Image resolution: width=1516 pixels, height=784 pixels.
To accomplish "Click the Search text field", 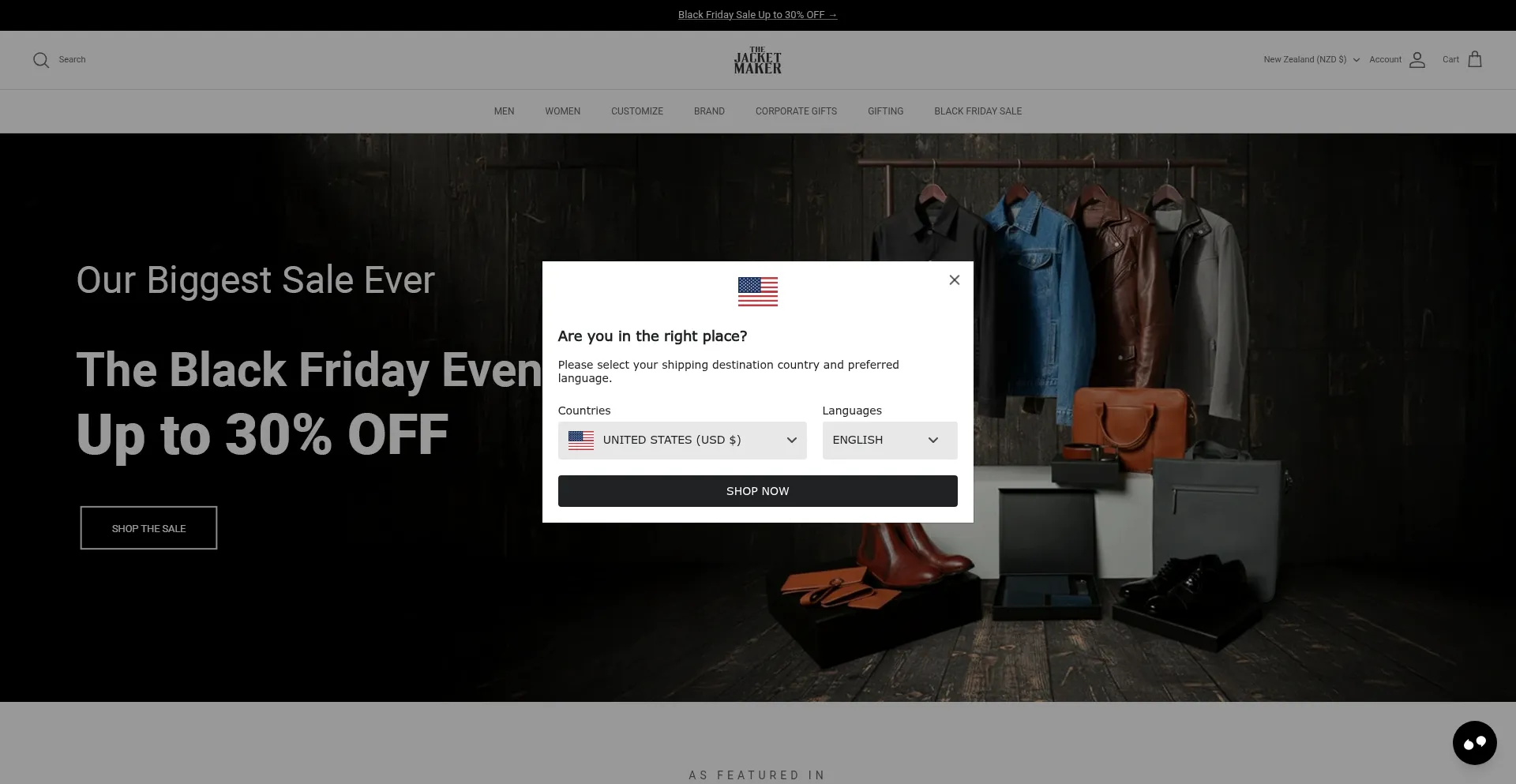I will pyautogui.click(x=72, y=60).
